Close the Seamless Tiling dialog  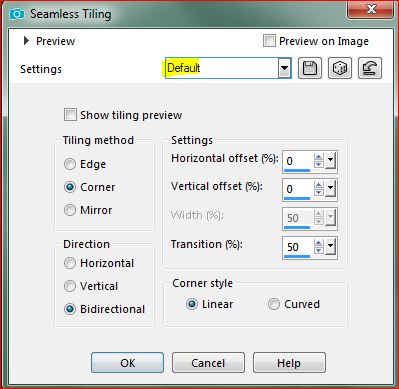click(x=371, y=9)
